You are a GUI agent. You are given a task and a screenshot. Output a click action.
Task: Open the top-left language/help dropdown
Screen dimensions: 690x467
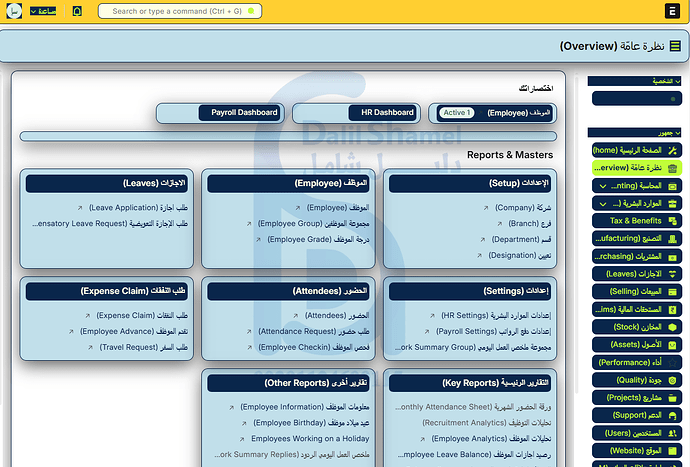tap(43, 11)
